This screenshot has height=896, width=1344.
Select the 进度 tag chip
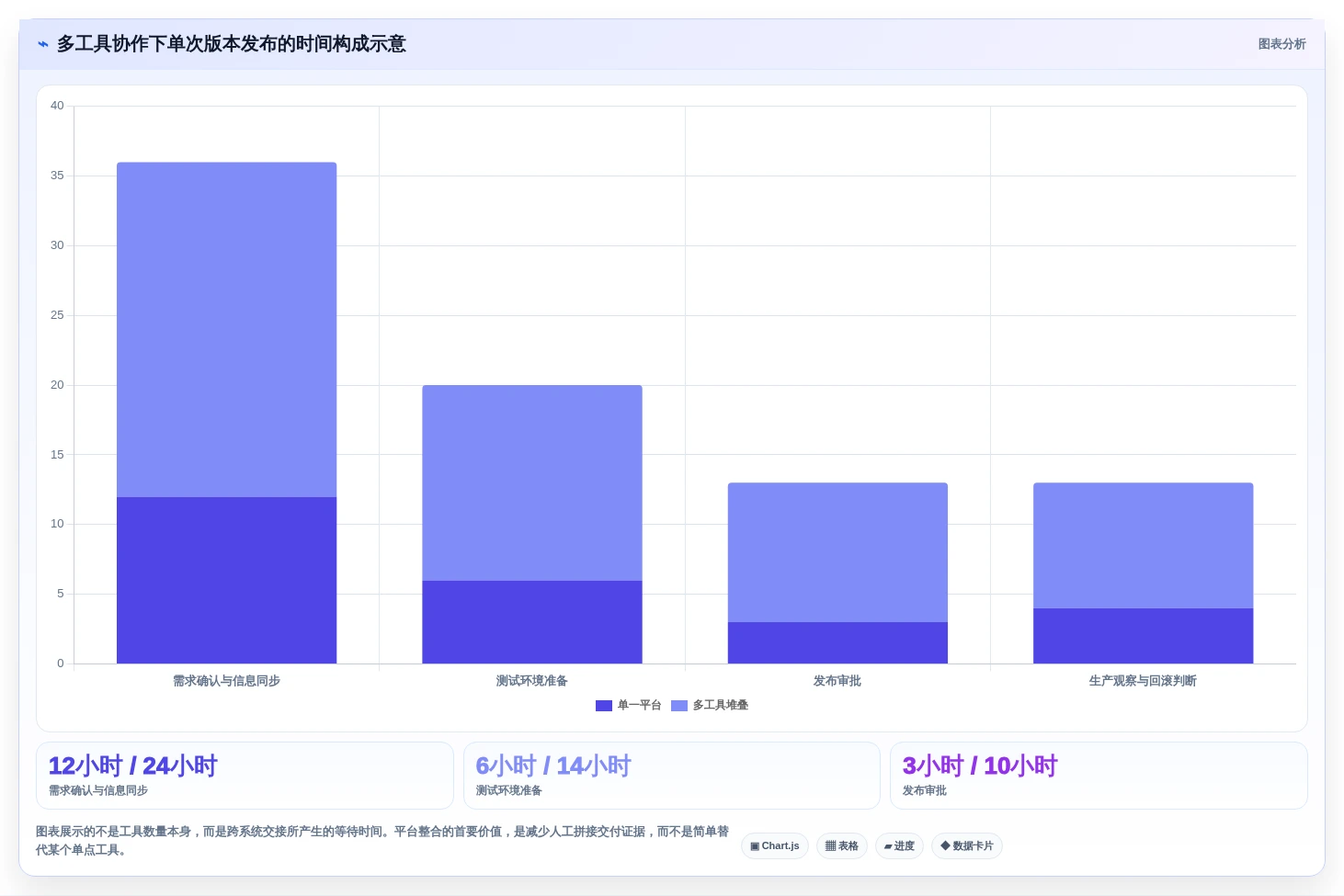pyautogui.click(x=899, y=846)
